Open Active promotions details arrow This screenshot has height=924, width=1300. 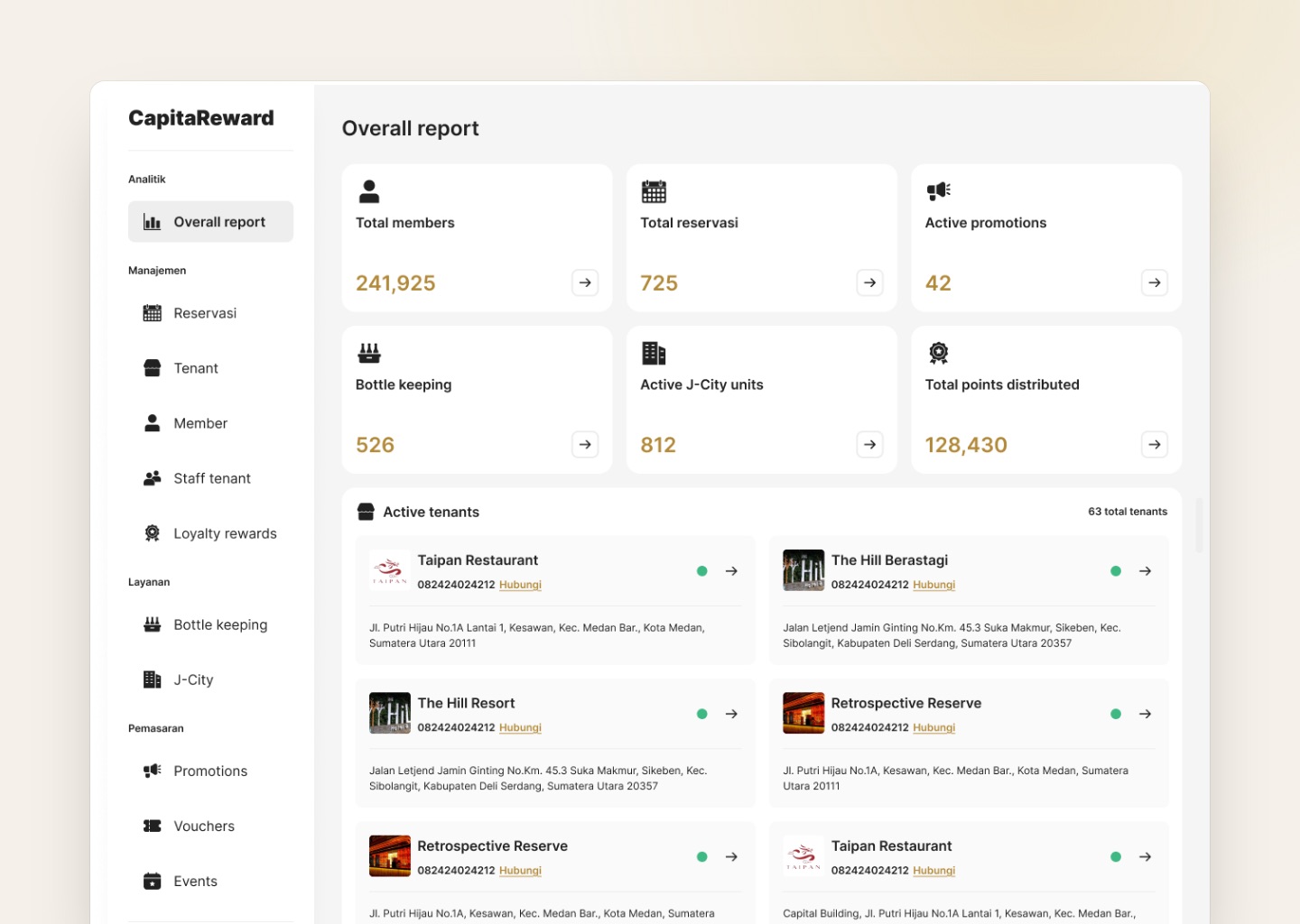(1155, 282)
